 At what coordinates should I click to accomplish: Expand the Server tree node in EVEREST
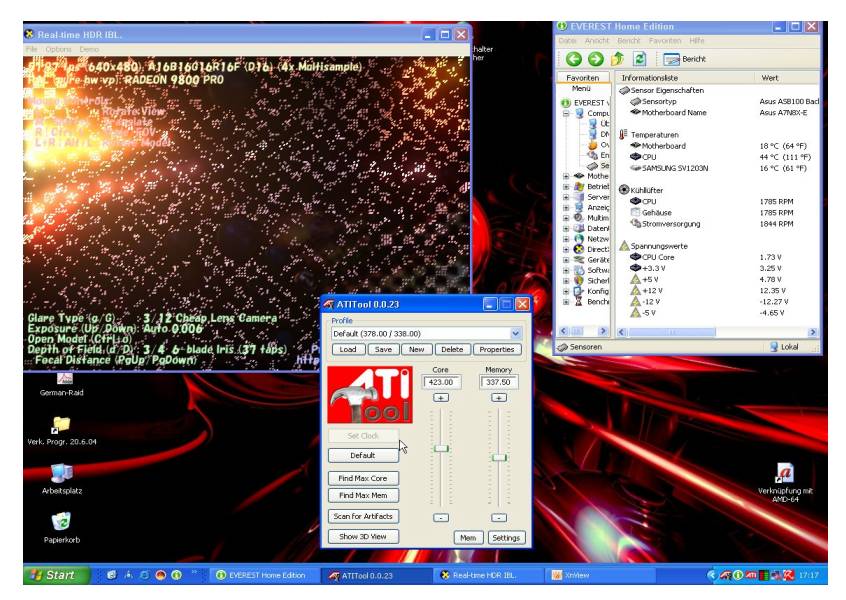(x=566, y=197)
